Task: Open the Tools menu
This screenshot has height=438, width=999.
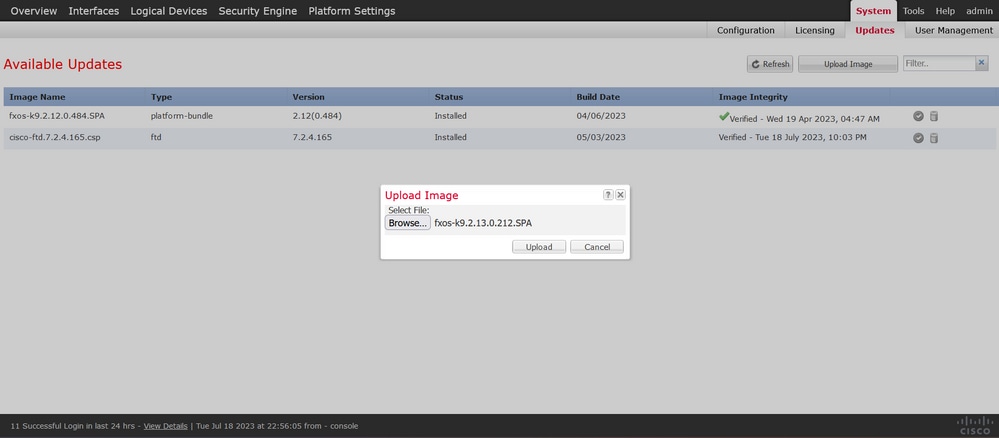Action: 914,11
